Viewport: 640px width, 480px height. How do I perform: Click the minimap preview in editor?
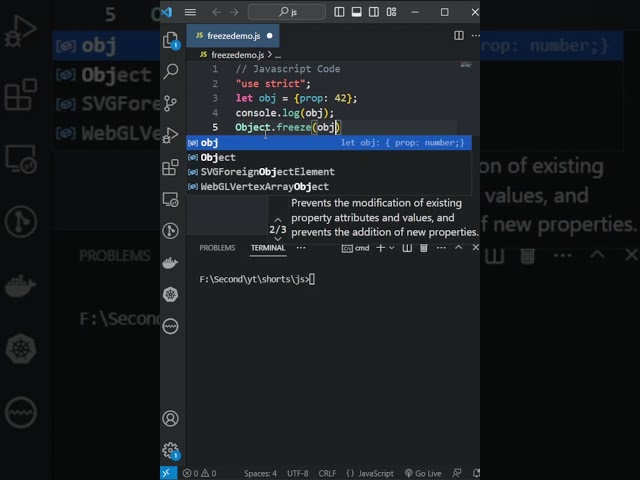[466, 64]
